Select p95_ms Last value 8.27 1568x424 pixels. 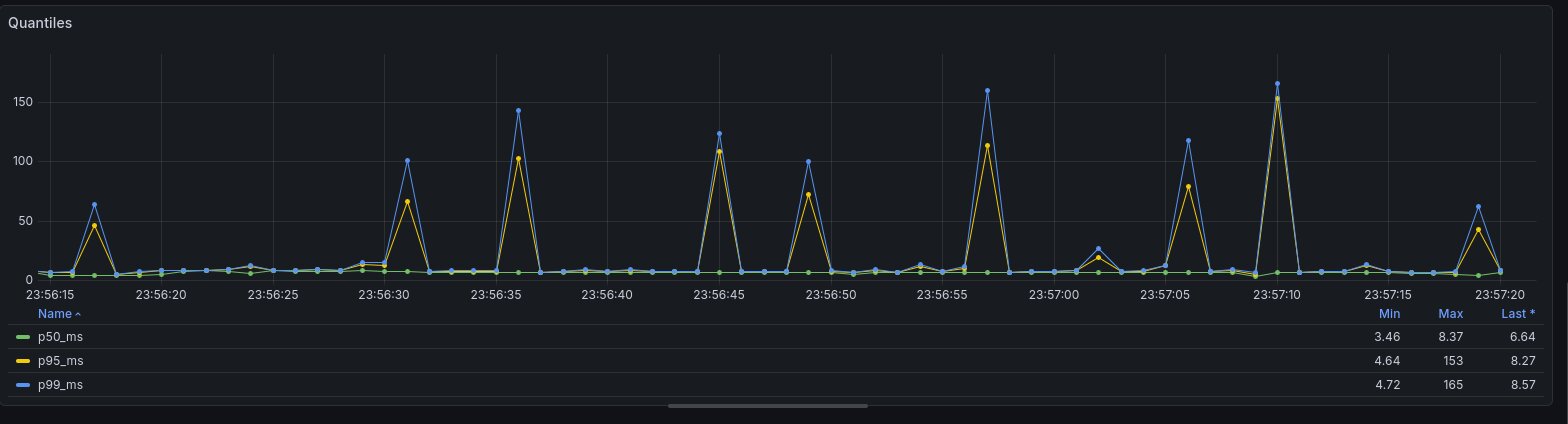click(1522, 361)
